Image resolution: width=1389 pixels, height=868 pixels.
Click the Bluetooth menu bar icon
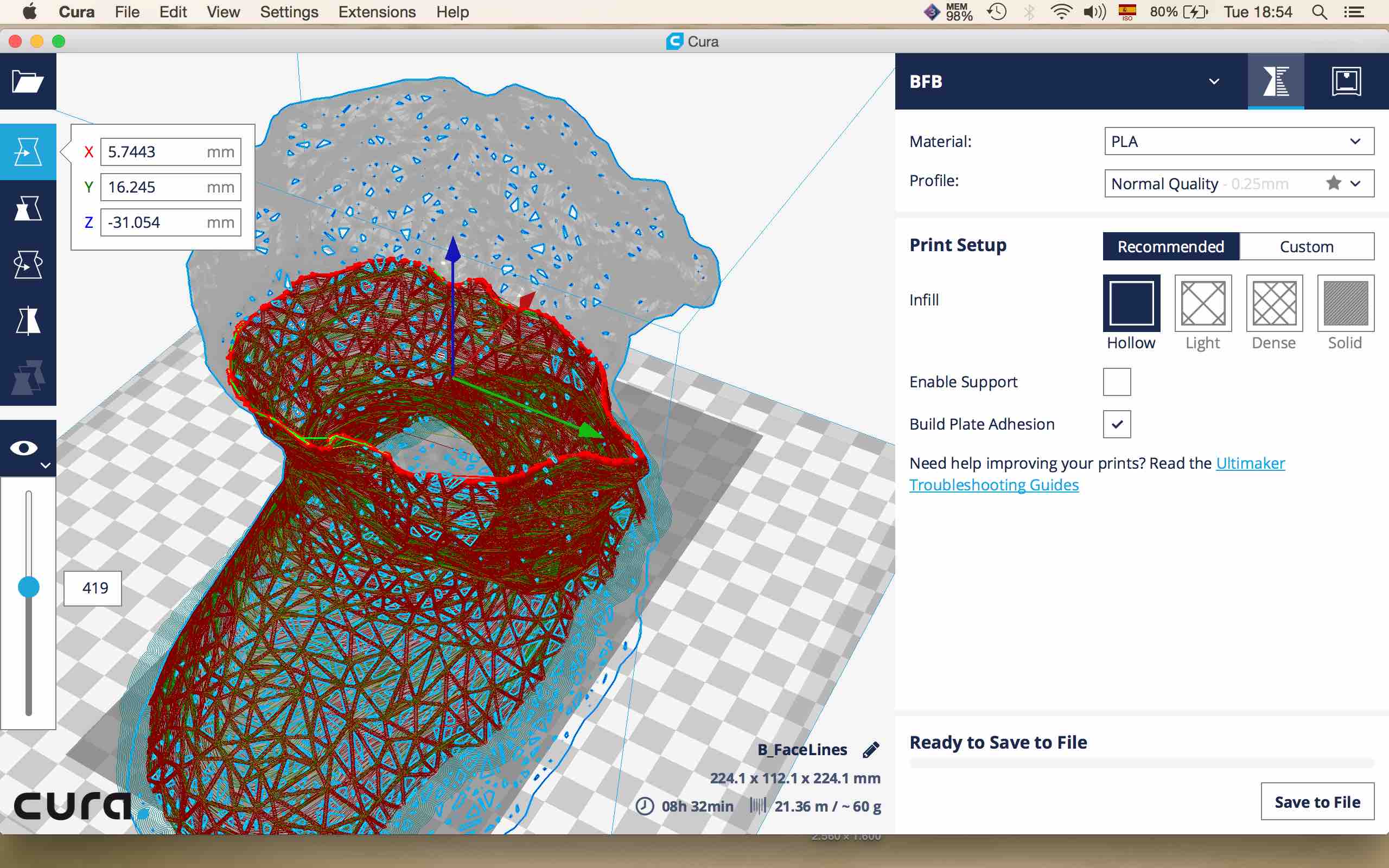[1030, 12]
